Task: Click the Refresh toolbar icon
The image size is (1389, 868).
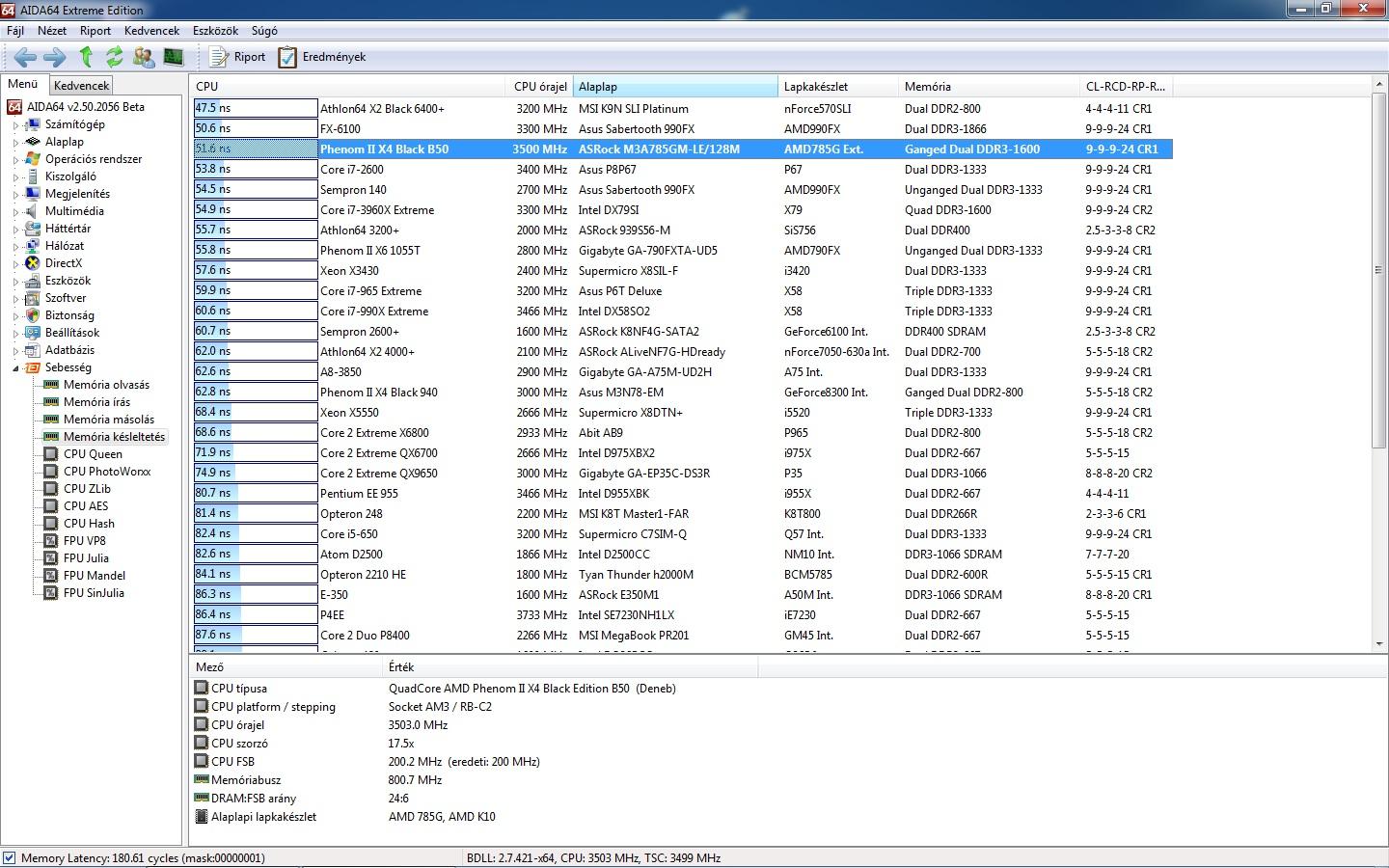Action: 115,57
